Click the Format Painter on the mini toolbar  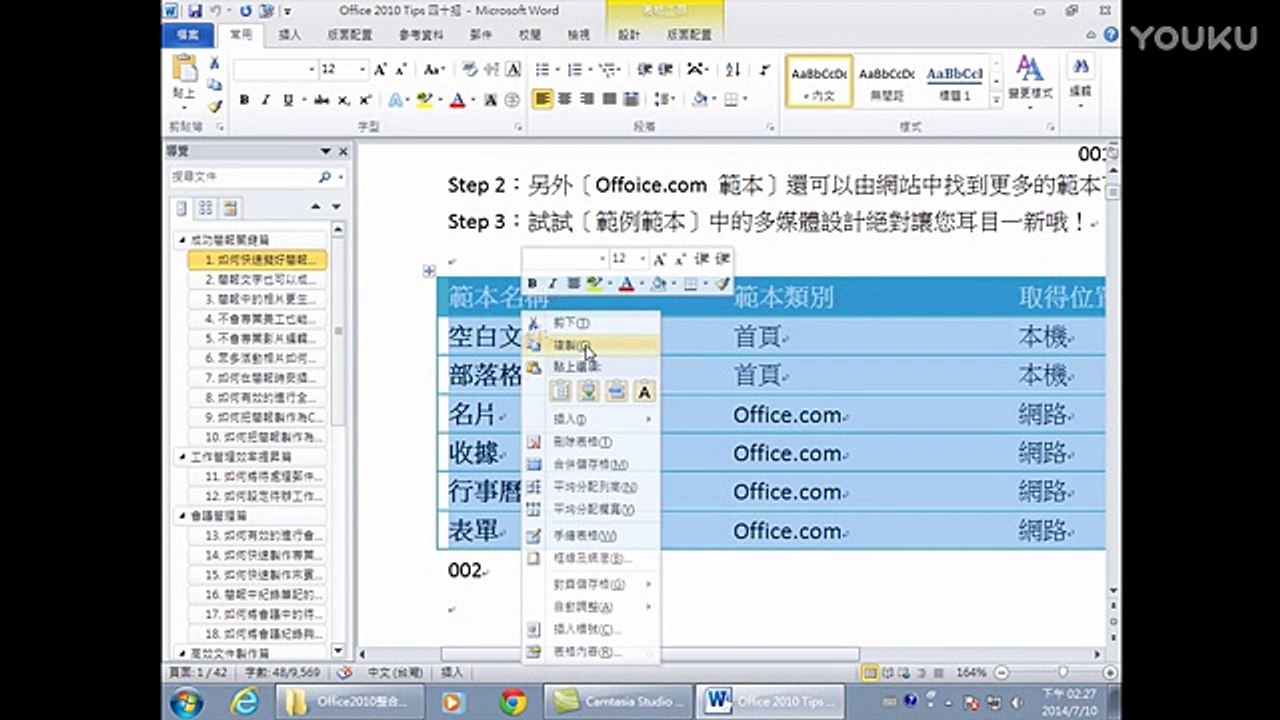click(x=722, y=285)
